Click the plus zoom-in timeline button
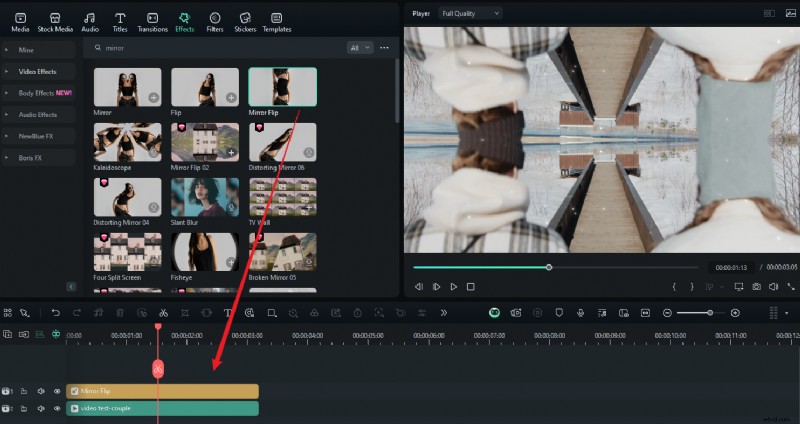Image resolution: width=800 pixels, height=424 pixels. [x=735, y=313]
